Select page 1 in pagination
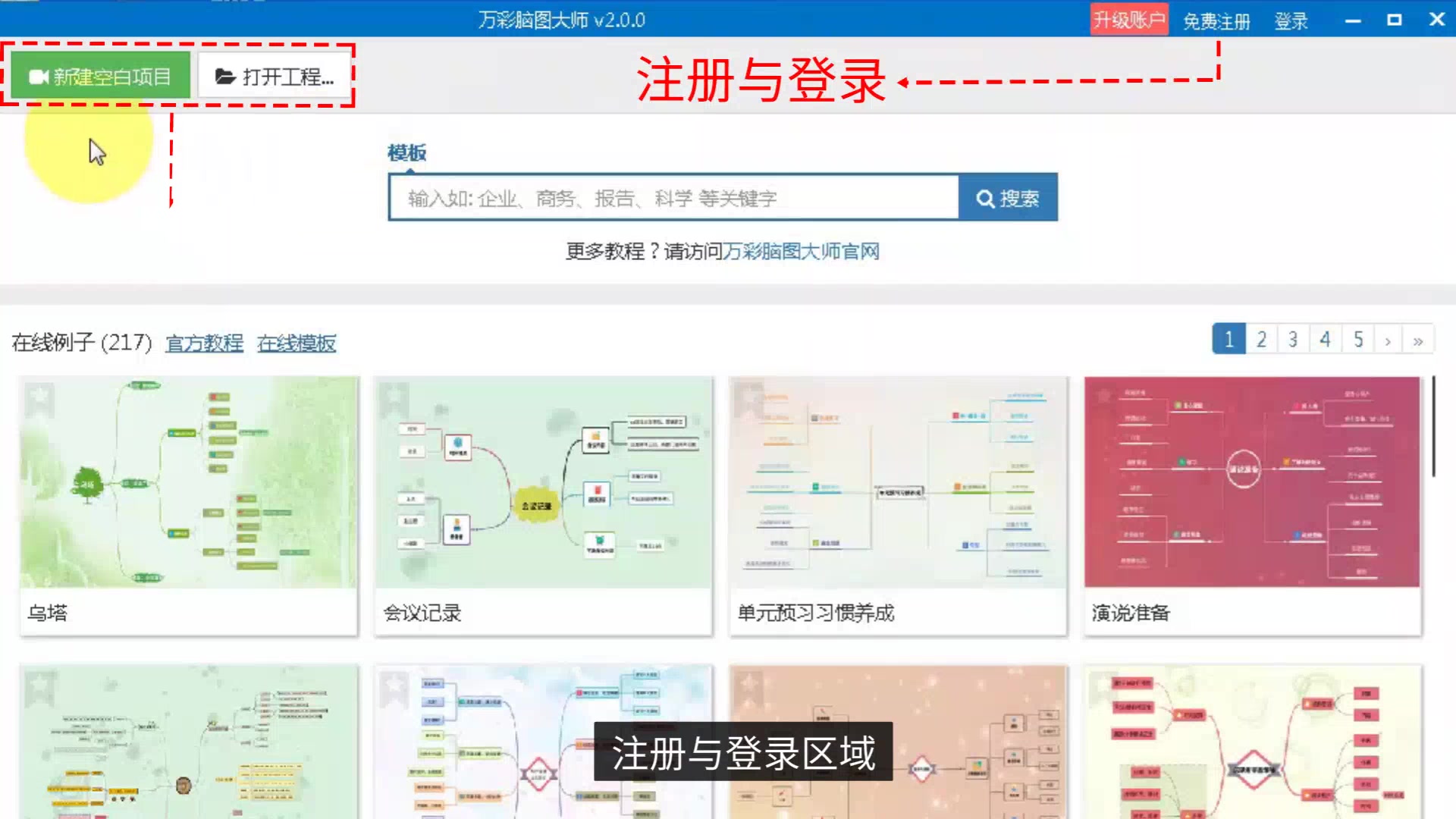 (x=1228, y=339)
